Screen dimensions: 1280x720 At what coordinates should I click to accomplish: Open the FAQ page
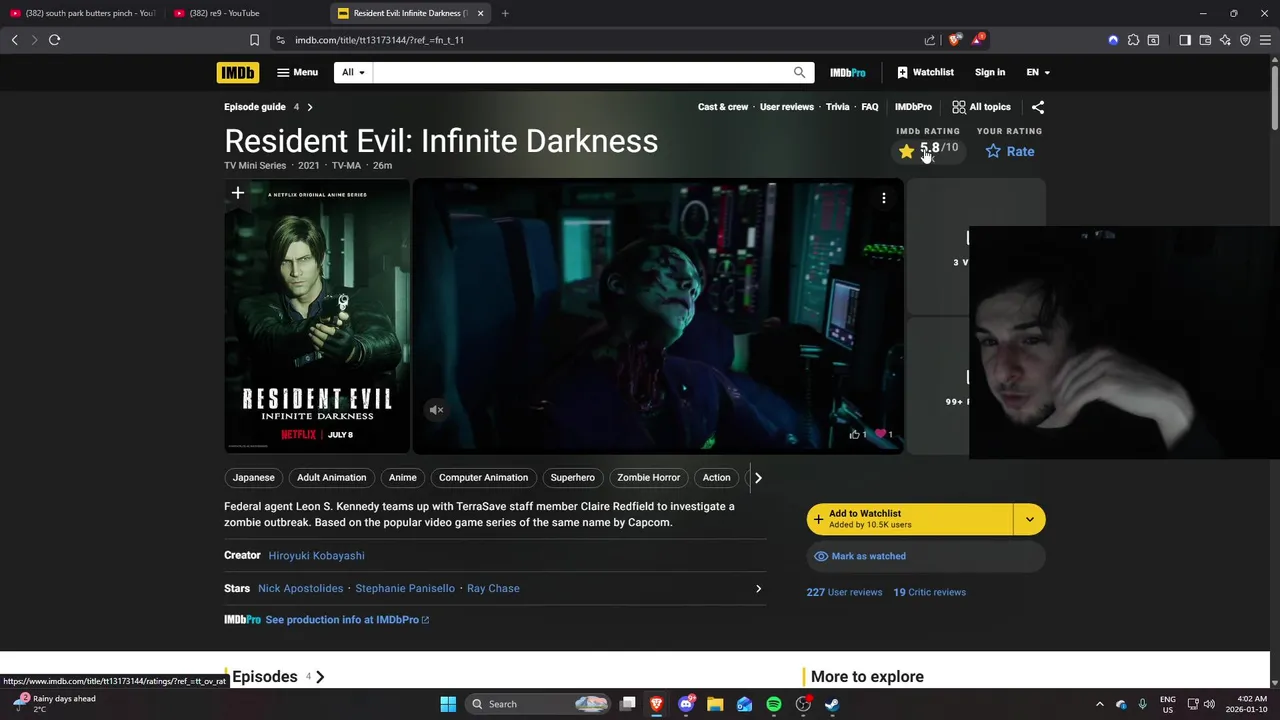click(x=870, y=107)
